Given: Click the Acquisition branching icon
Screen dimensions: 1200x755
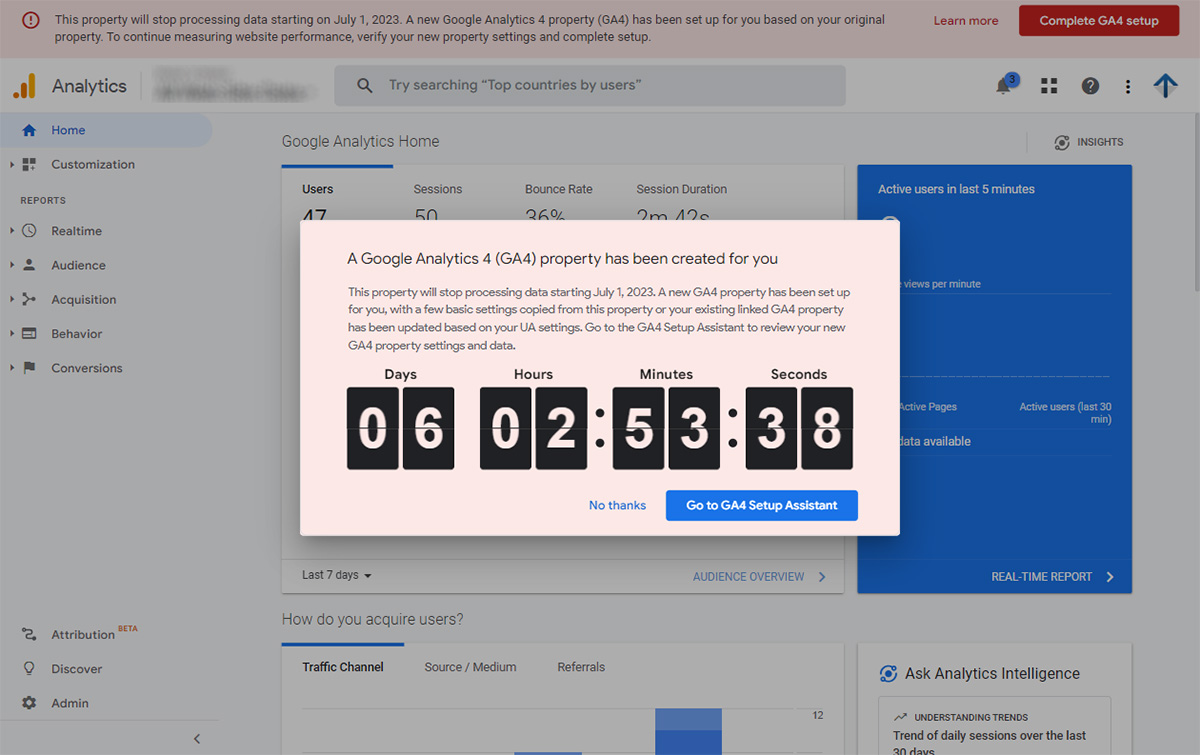Looking at the screenshot, I should (29, 299).
